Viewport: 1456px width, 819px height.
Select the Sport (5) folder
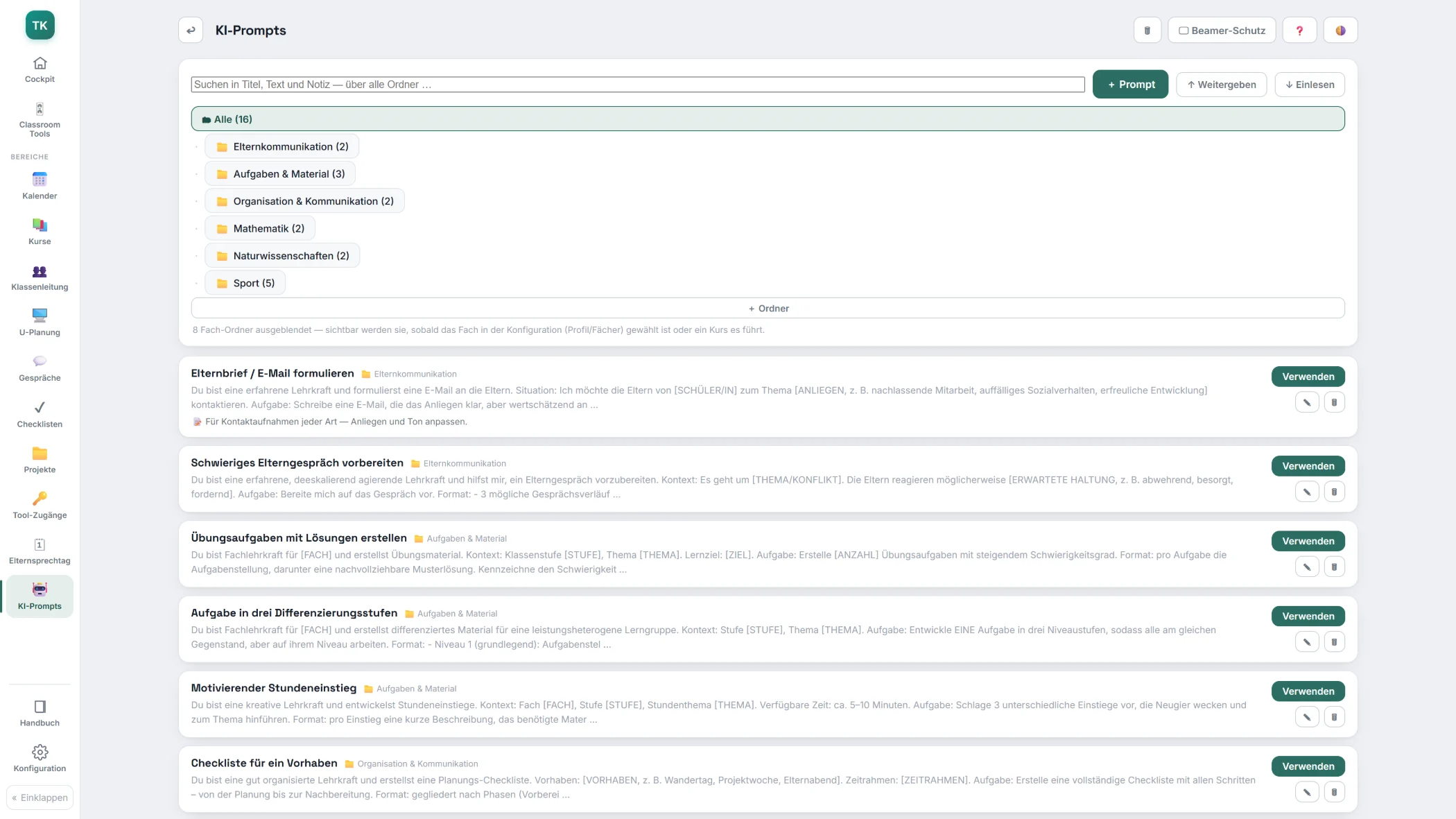pyautogui.click(x=245, y=283)
